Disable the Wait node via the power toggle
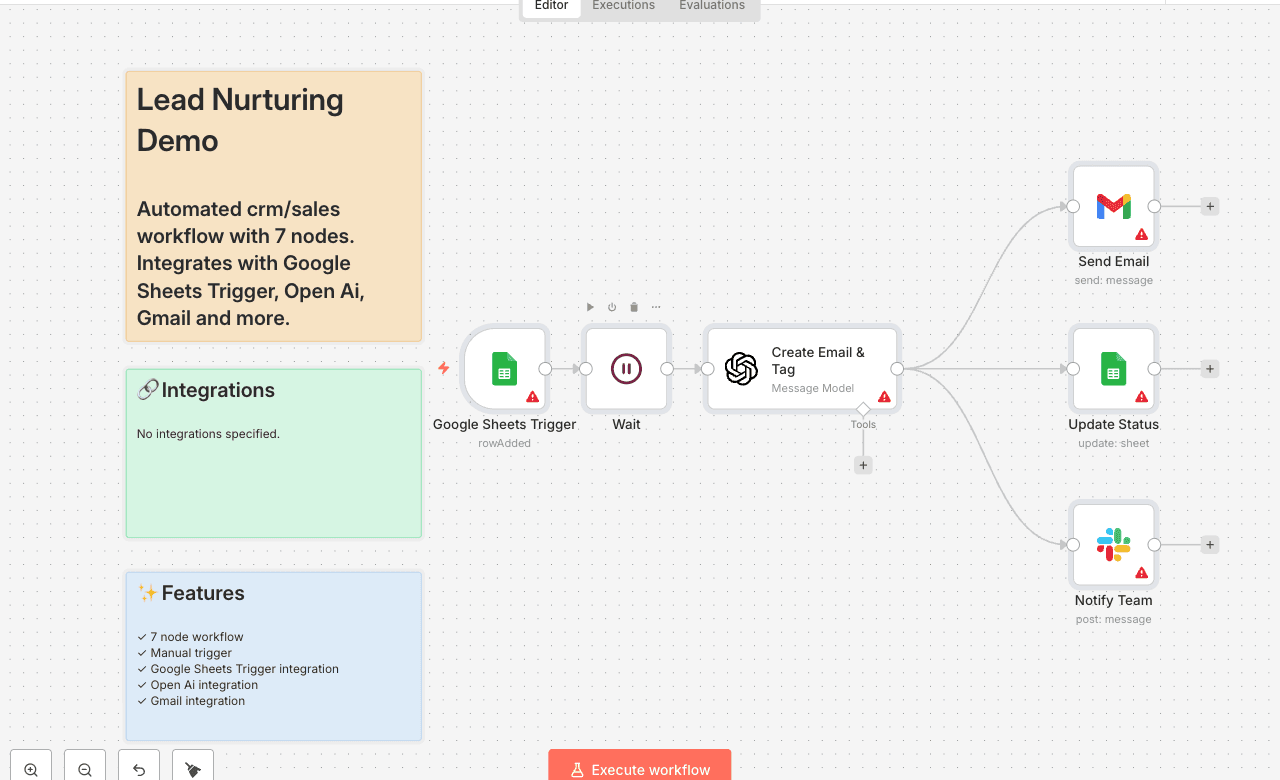The height and width of the screenshot is (780, 1280). (x=611, y=307)
